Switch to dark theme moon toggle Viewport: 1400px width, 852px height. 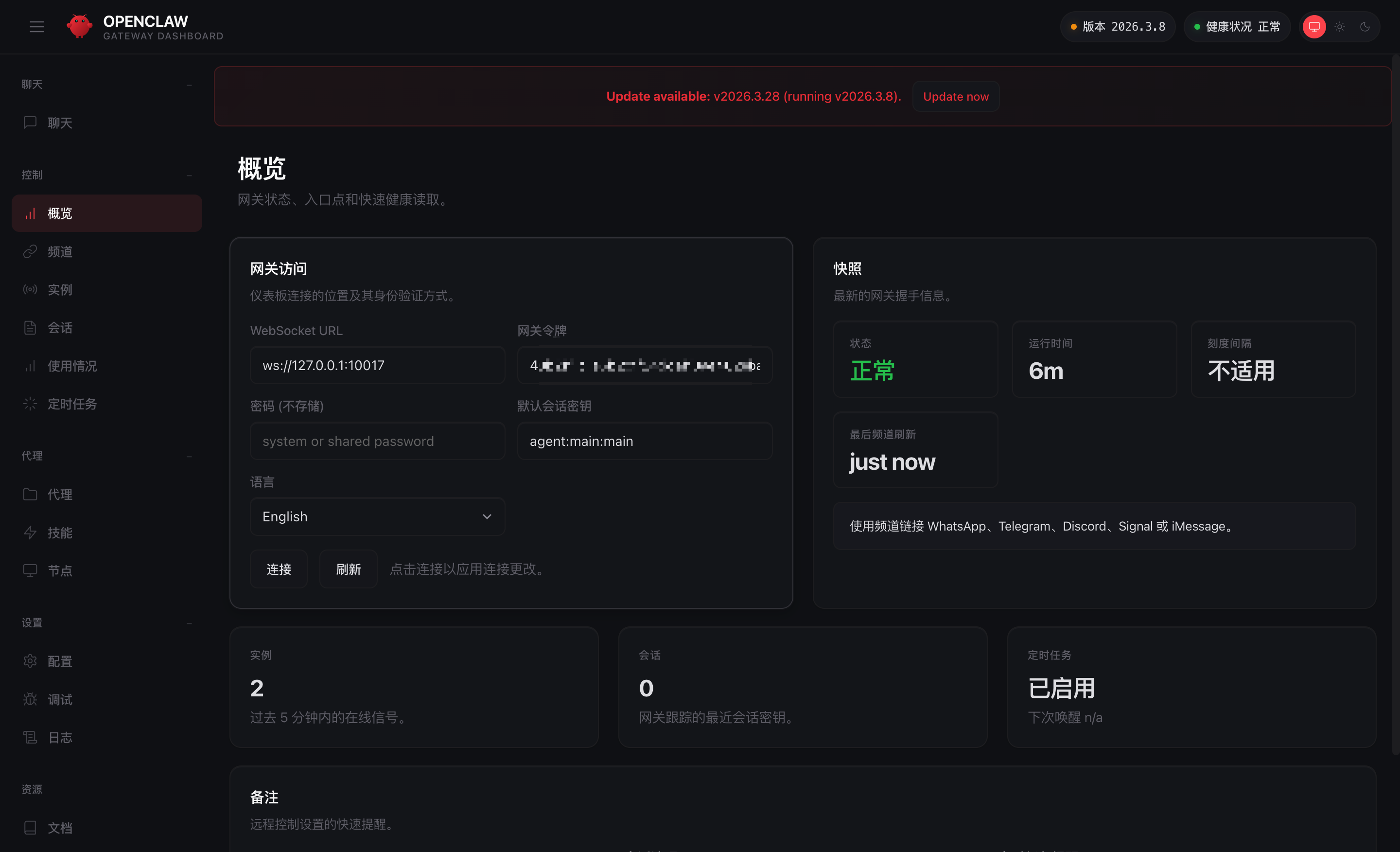coord(1365,27)
